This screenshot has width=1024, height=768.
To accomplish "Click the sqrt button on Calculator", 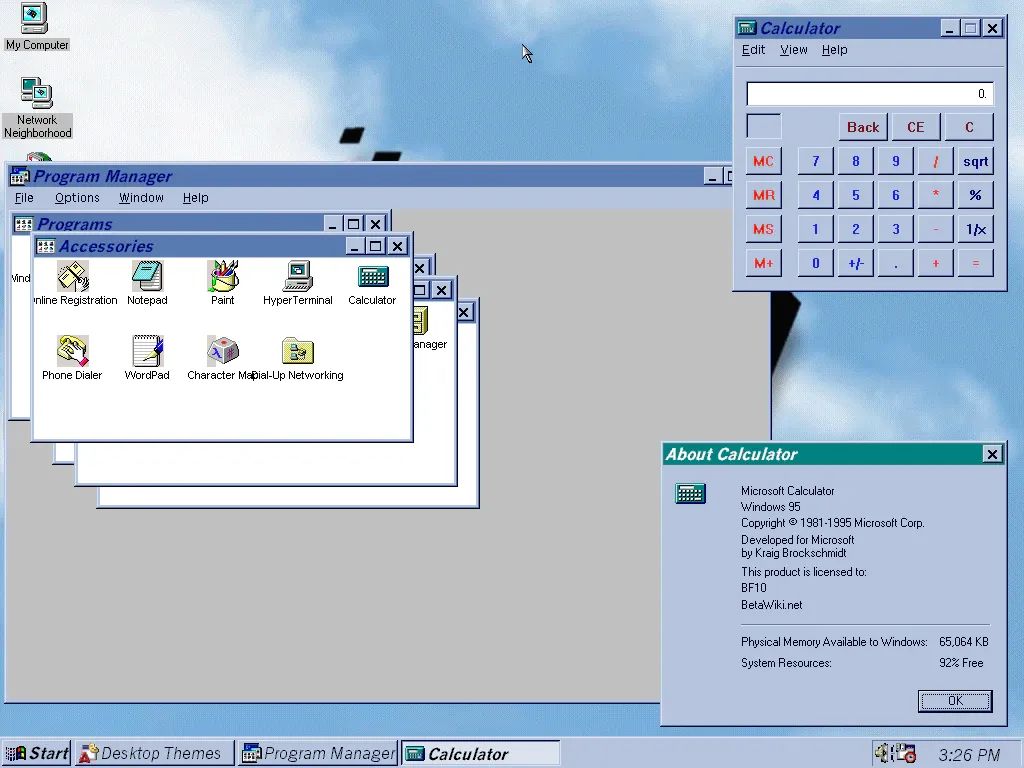I will pyautogui.click(x=976, y=161).
